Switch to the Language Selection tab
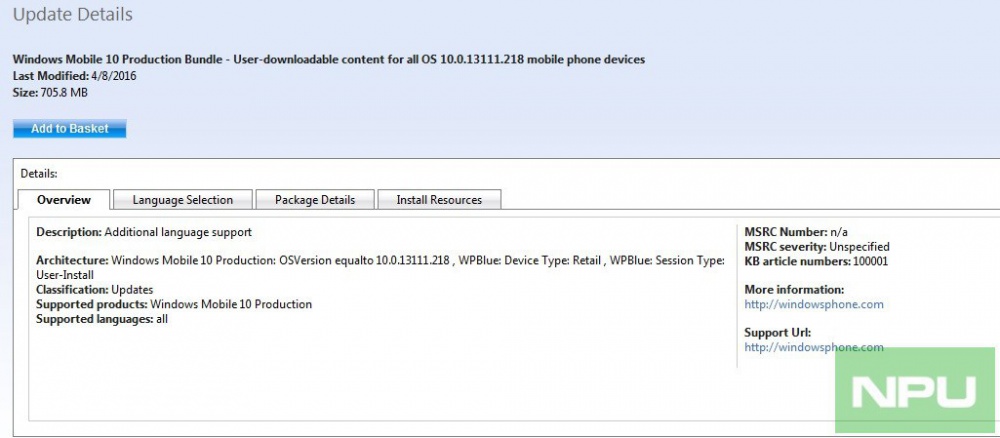1000x438 pixels. (x=182, y=200)
